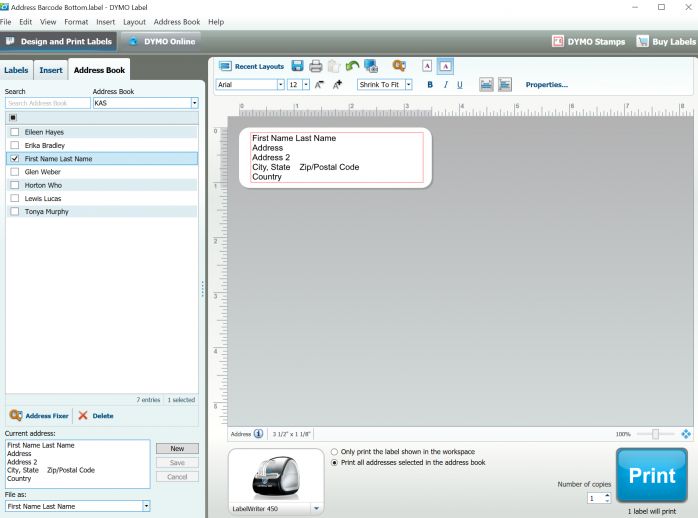Click the green Undo arrow icon
Viewport: 698px width, 518px height.
[x=352, y=66]
